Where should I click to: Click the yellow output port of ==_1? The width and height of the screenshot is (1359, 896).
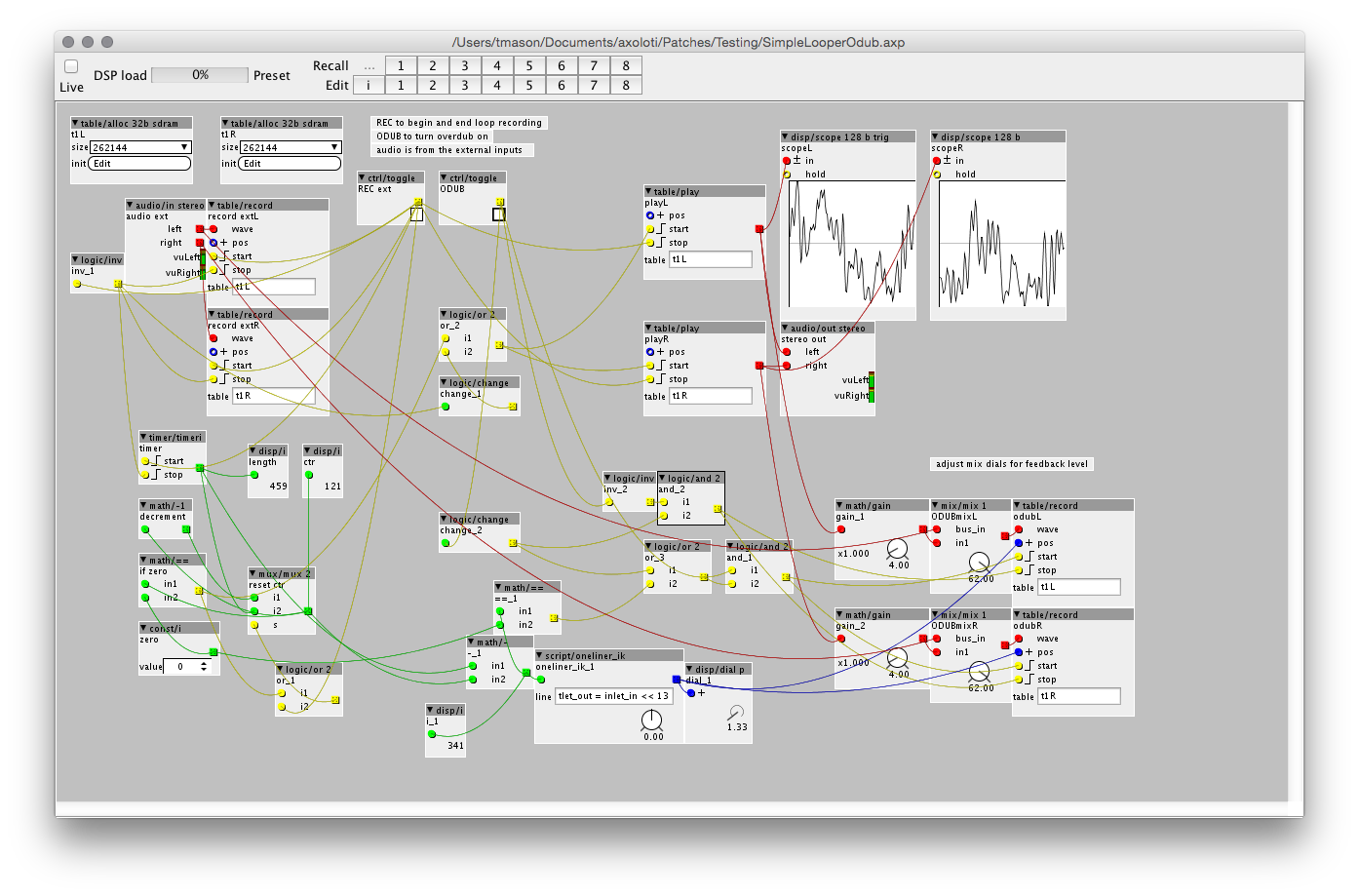[x=554, y=618]
